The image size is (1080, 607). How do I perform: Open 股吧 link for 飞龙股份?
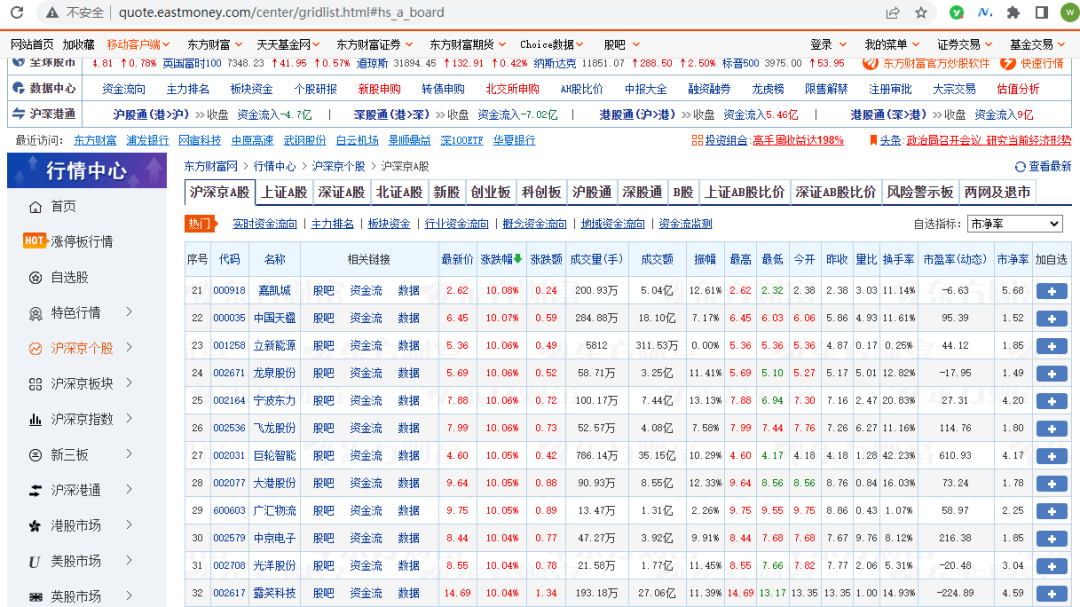[x=323, y=428]
